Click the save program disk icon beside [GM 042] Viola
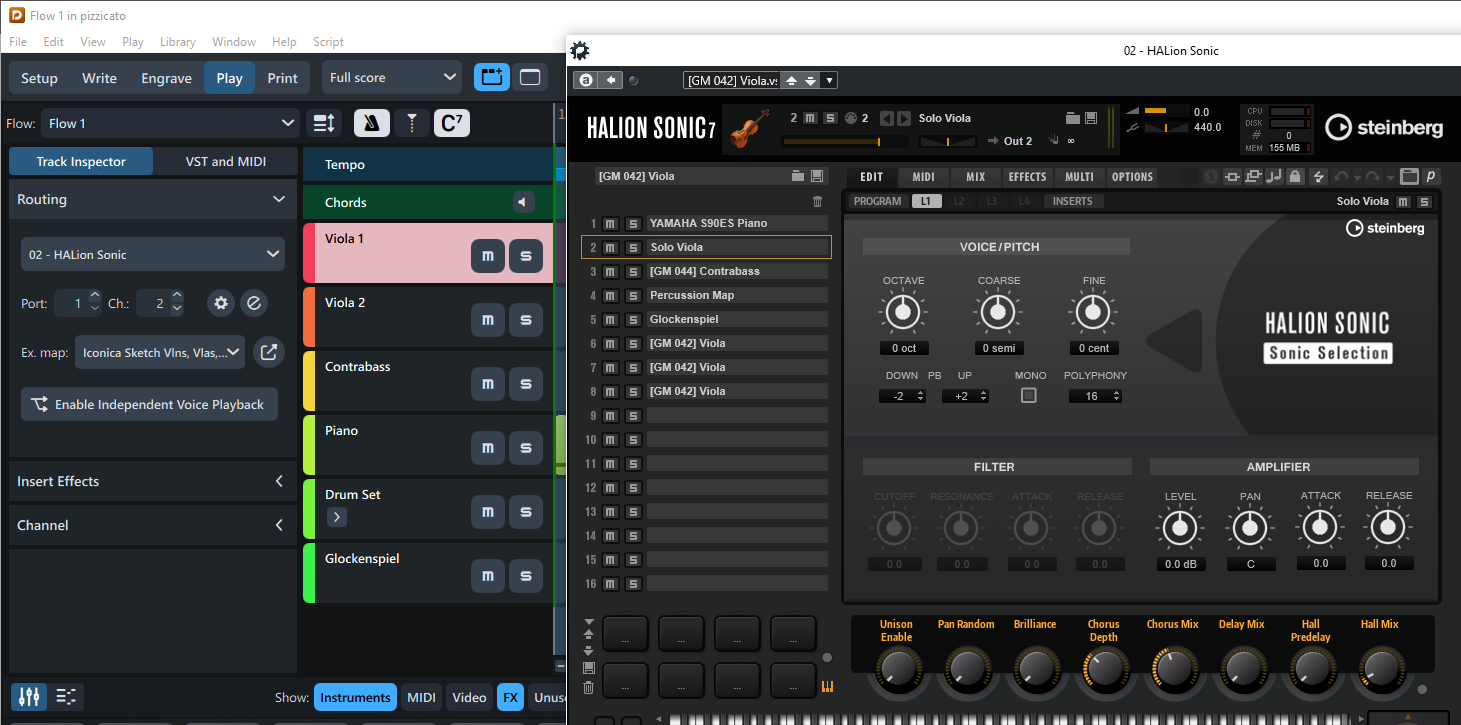1461x725 pixels. click(817, 176)
